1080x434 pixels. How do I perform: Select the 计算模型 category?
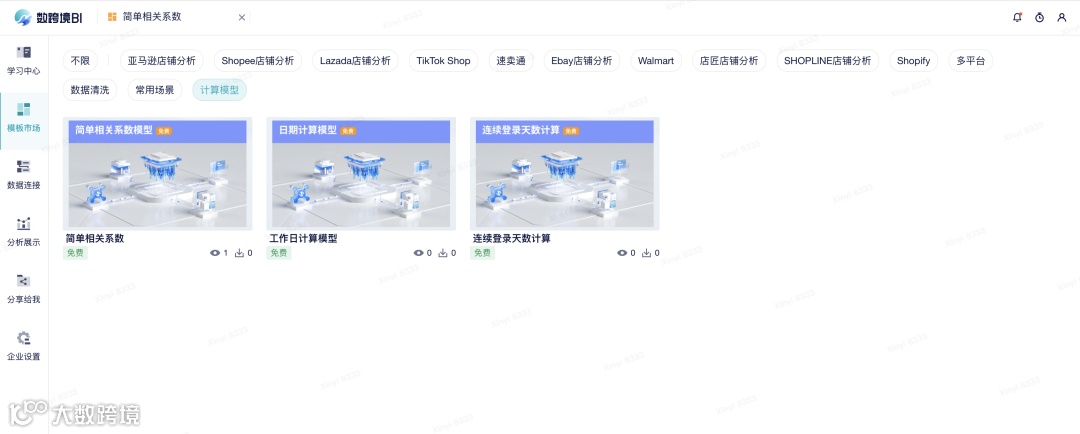click(x=220, y=90)
